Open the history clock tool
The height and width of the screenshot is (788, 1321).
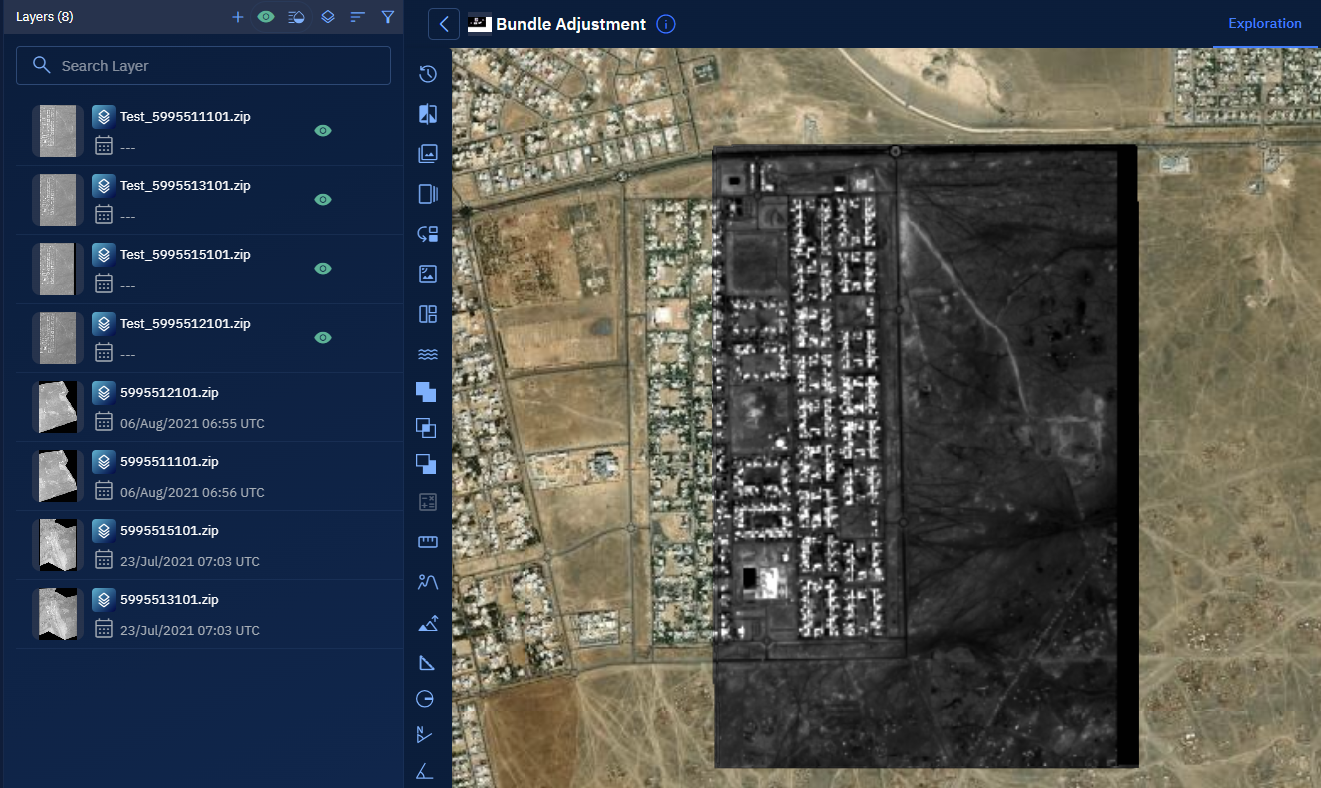427,74
